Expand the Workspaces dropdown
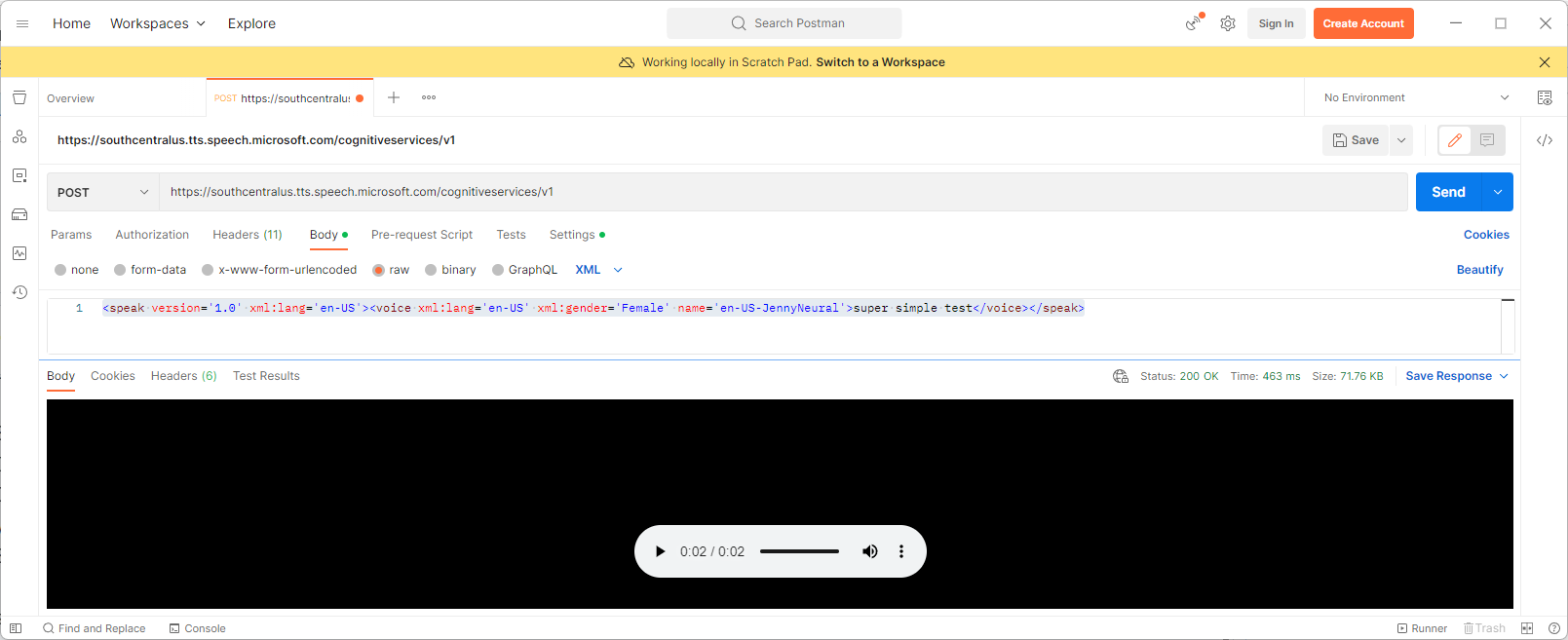 (x=158, y=23)
